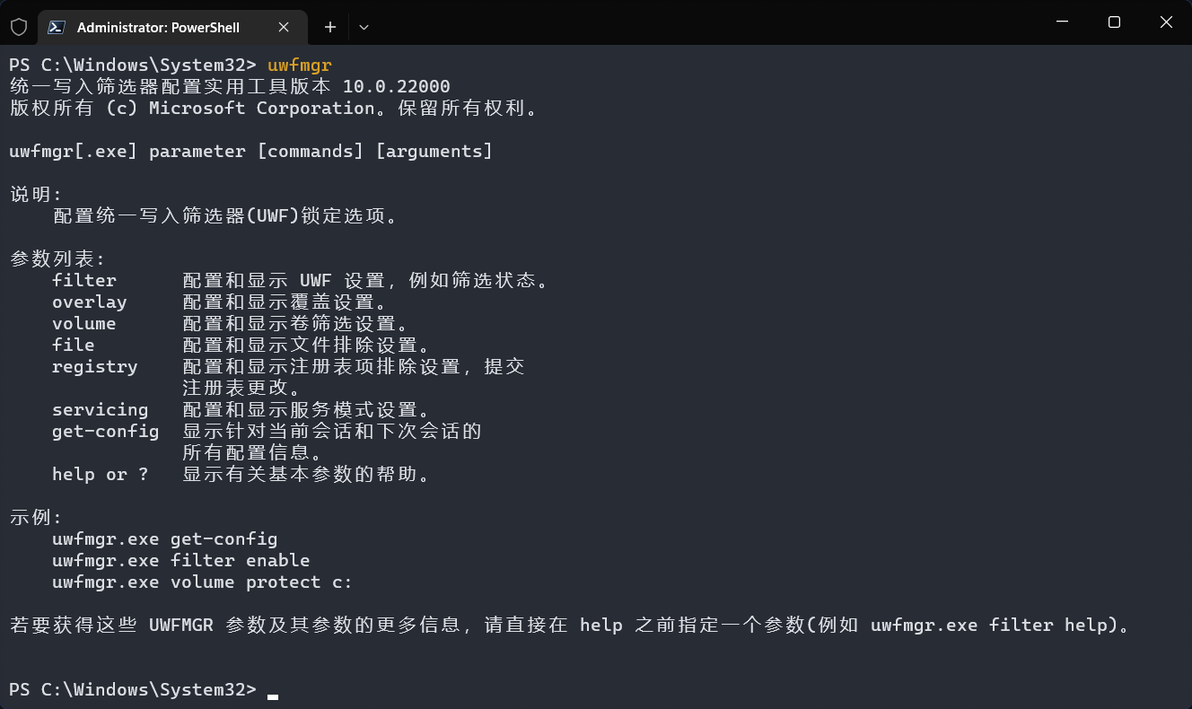Click the example "uwfmgr.exe volume protect c:"
The height and width of the screenshot is (709, 1192).
[202, 582]
